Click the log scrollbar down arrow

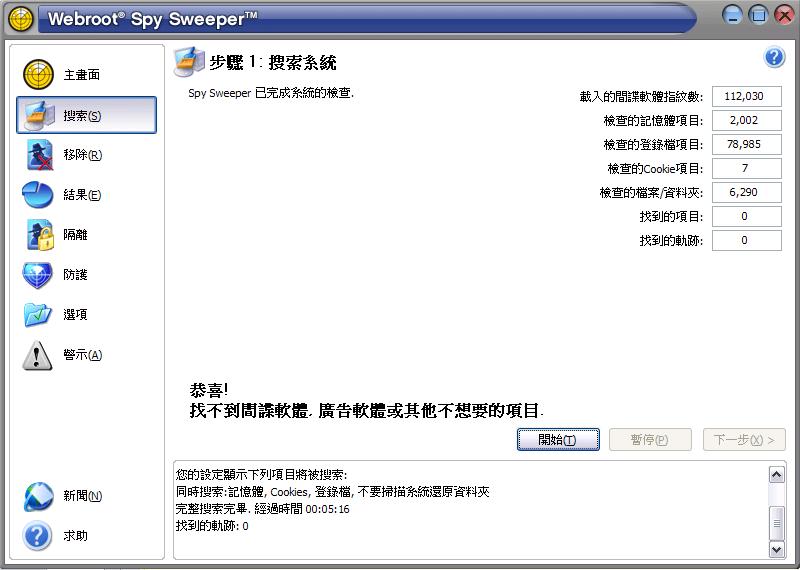point(776,549)
